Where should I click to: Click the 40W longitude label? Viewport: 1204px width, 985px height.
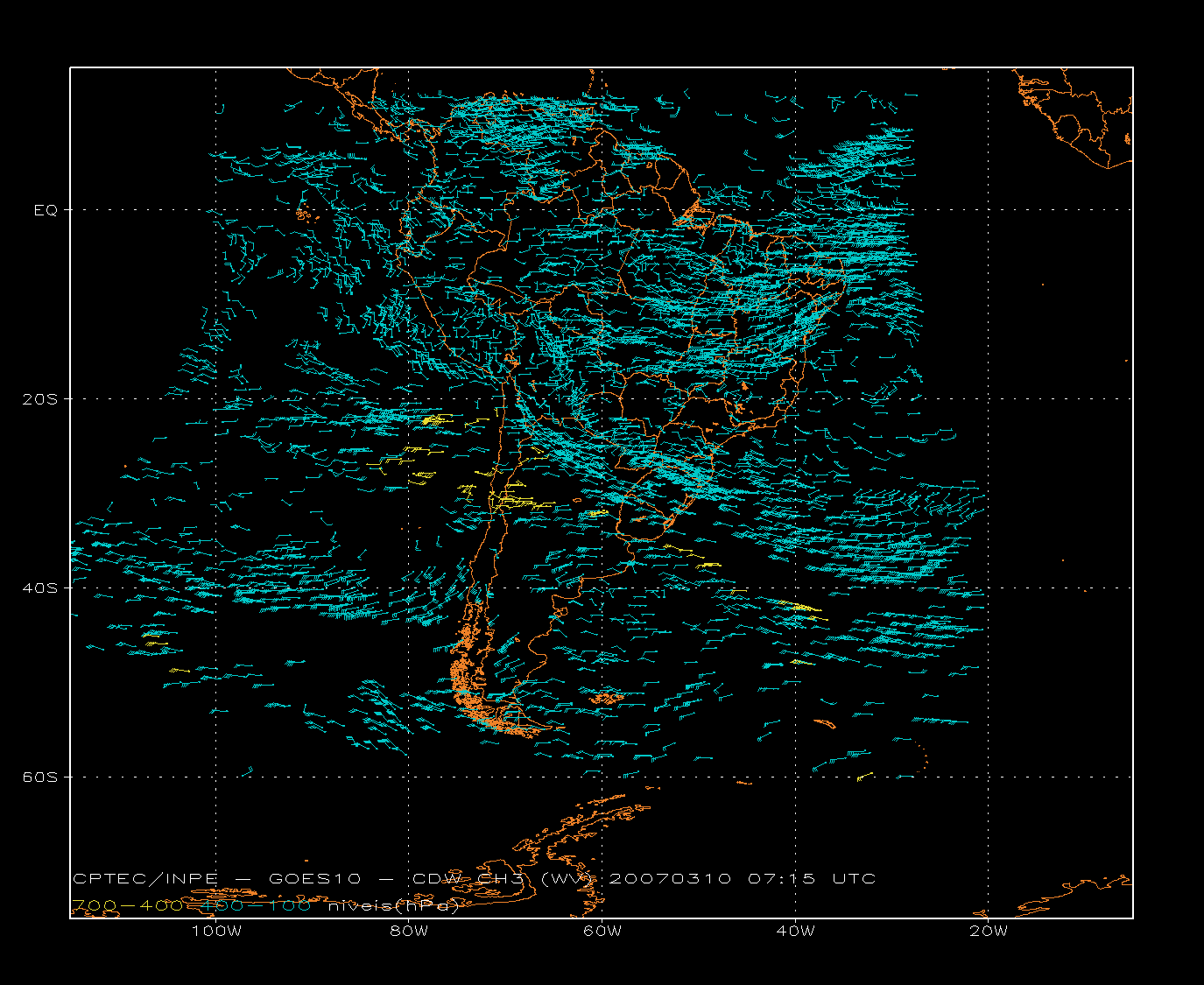(x=795, y=931)
